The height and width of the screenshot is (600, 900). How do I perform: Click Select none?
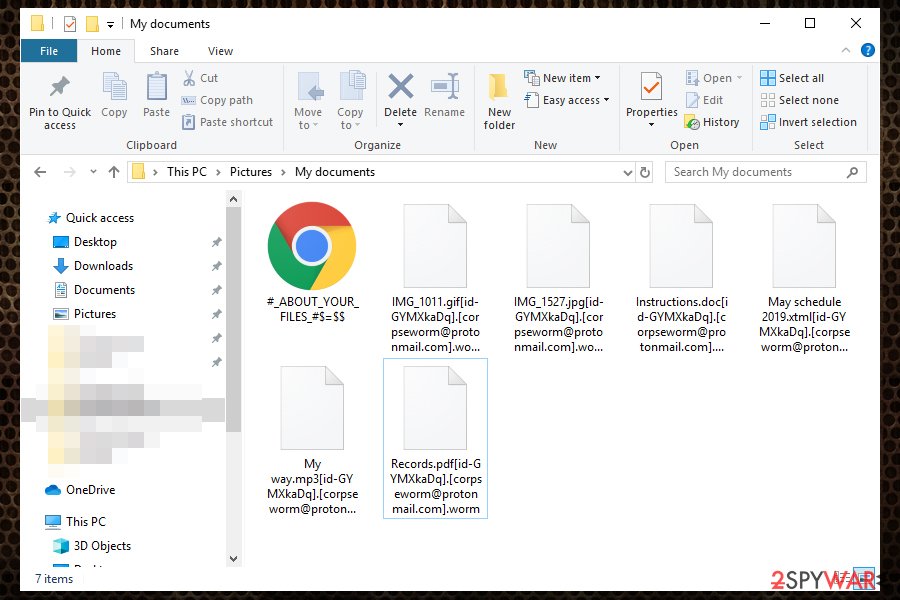click(800, 100)
